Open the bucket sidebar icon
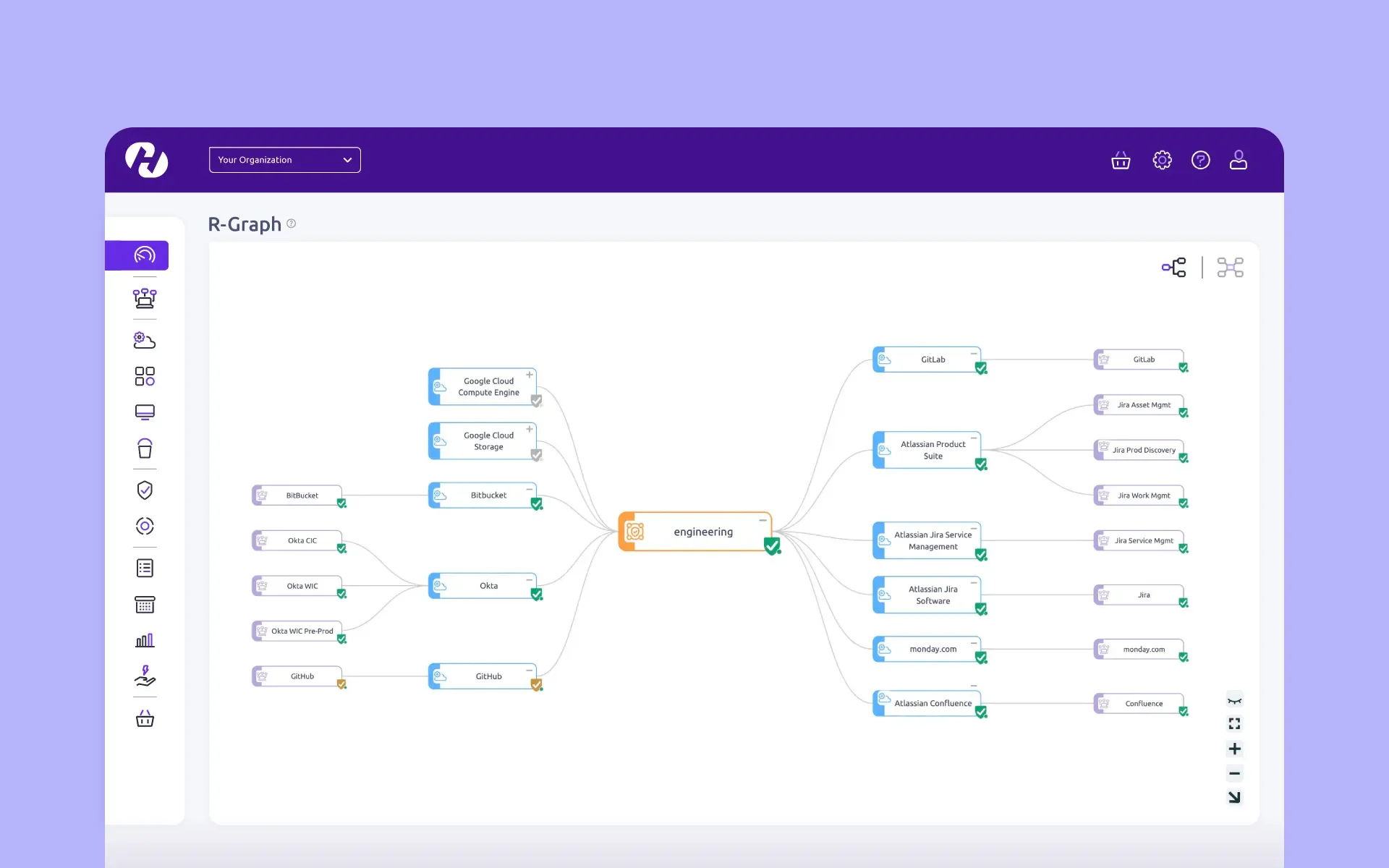The image size is (1389, 868). coord(145,448)
